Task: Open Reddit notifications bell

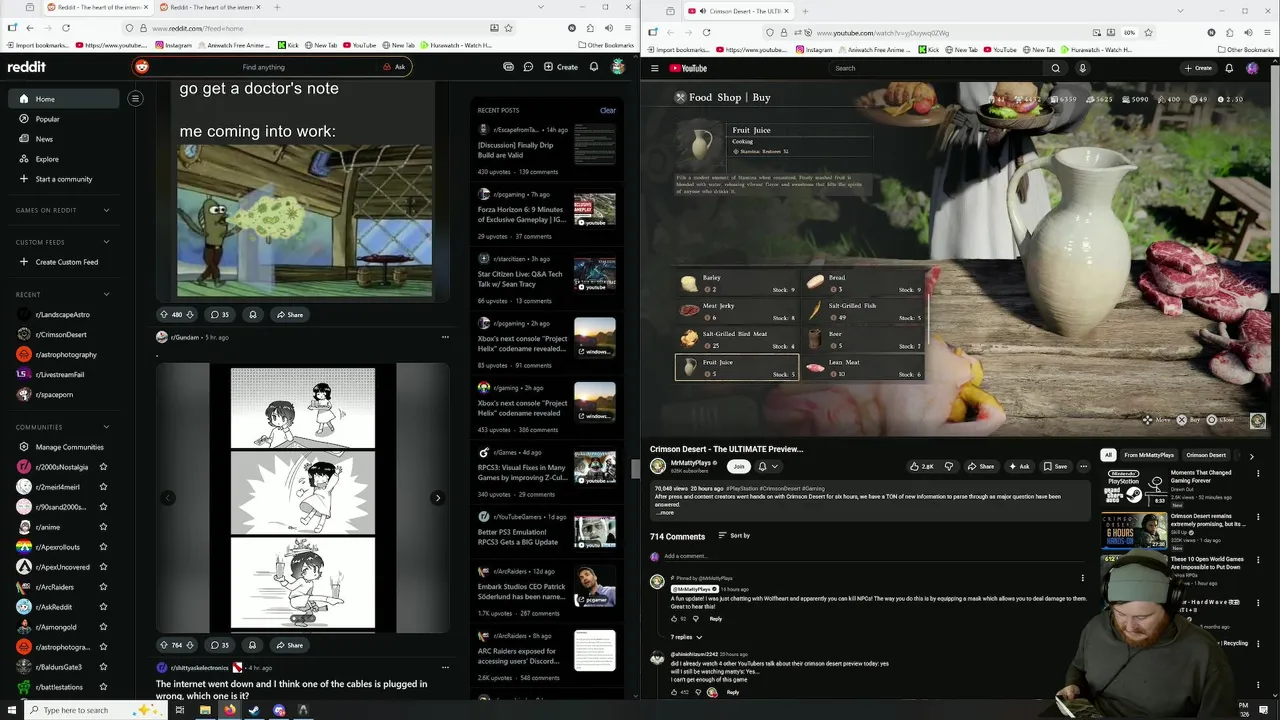Action: [594, 67]
